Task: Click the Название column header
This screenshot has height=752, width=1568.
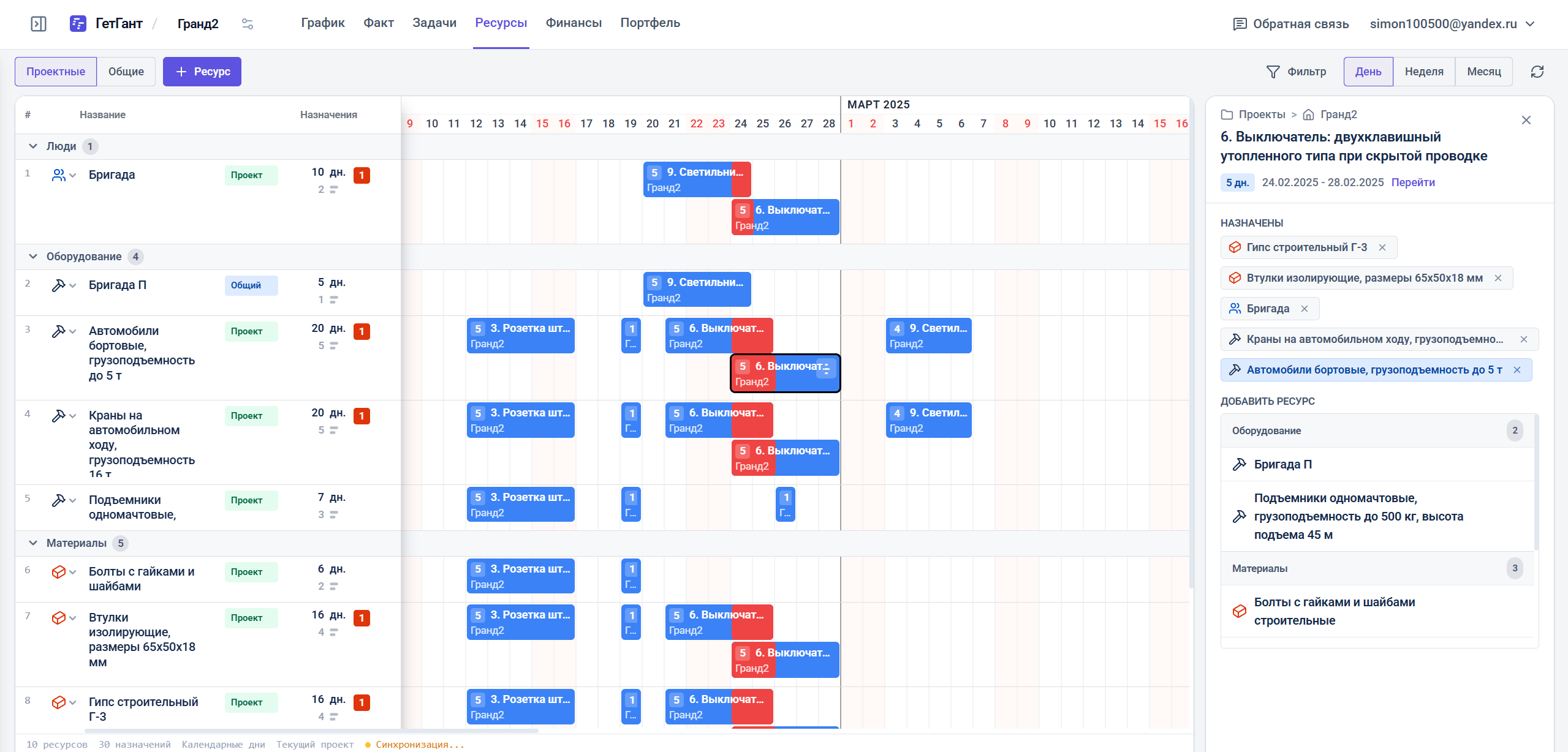Action: 102,115
